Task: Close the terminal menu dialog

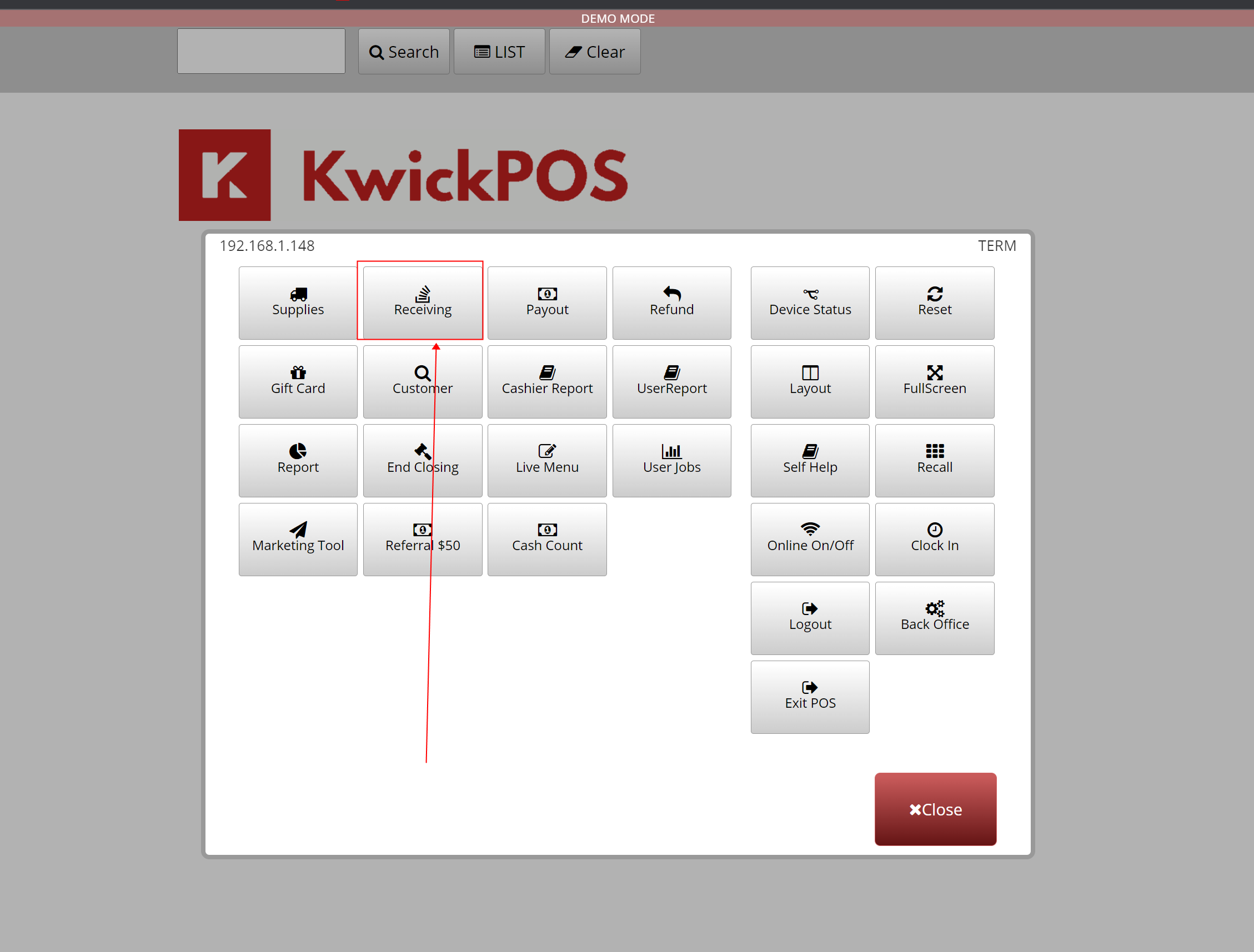Action: [935, 809]
